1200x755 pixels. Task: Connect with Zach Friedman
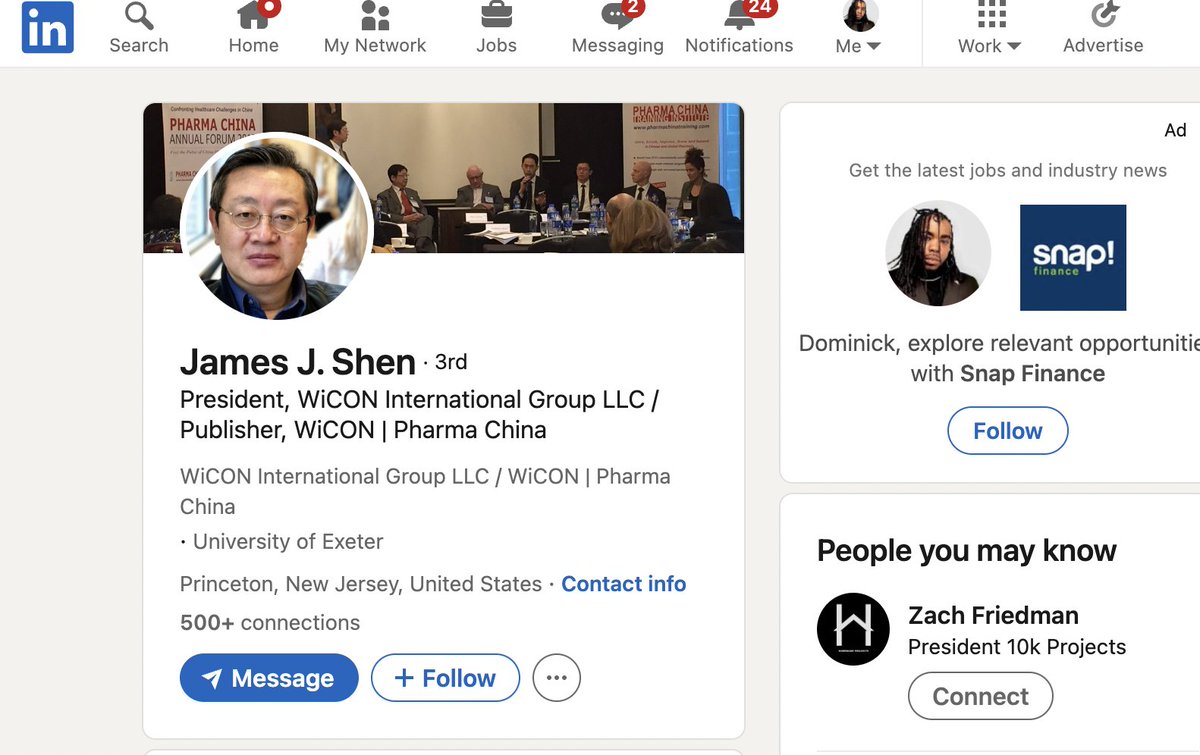(980, 696)
